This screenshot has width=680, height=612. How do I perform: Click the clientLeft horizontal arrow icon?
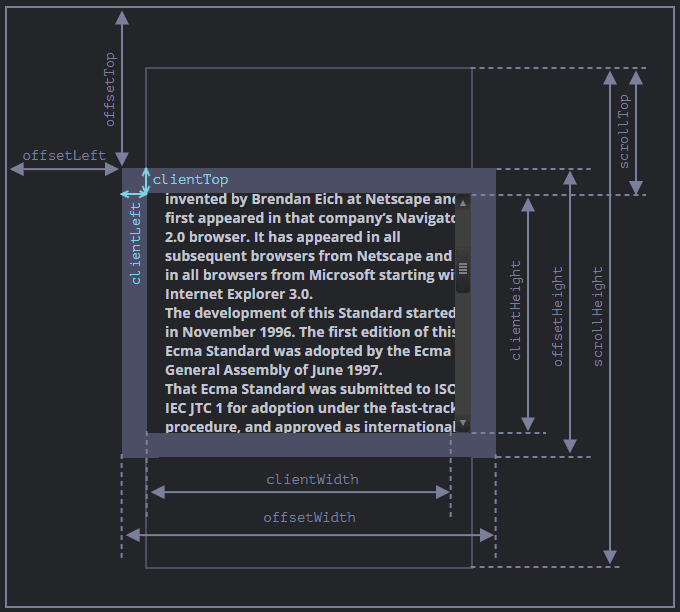click(133, 193)
